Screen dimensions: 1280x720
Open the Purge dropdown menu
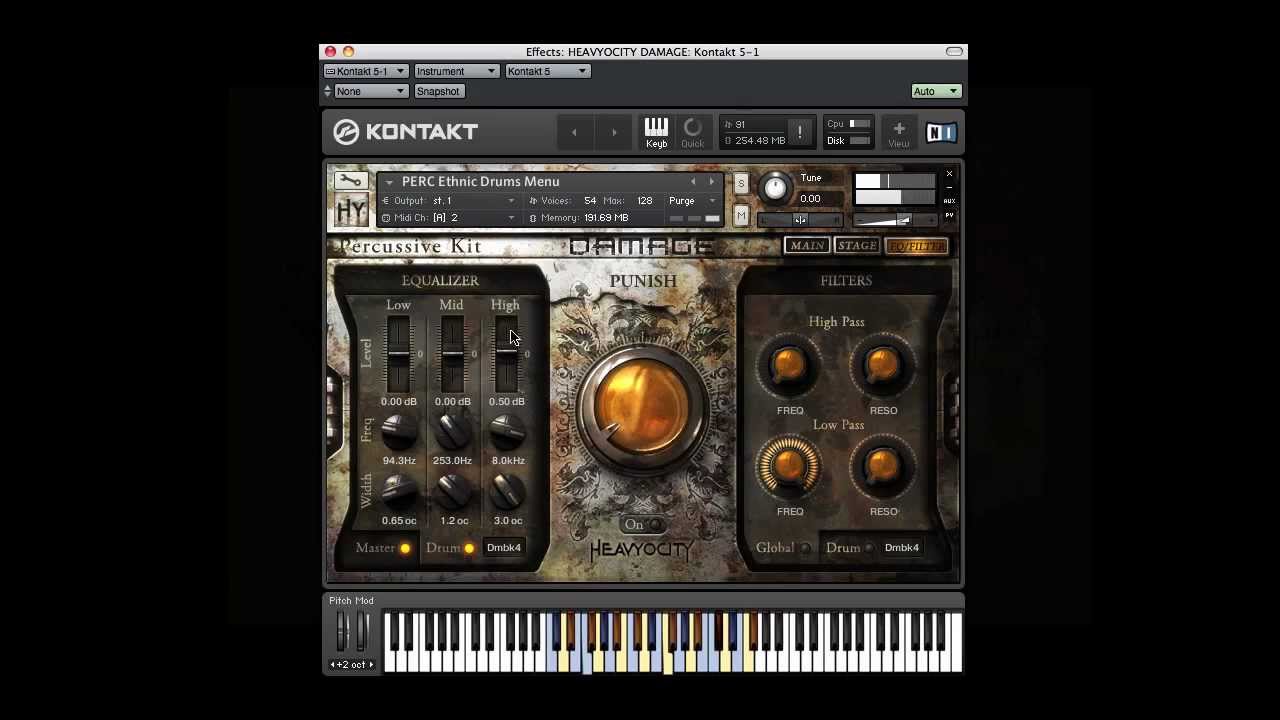coord(692,200)
